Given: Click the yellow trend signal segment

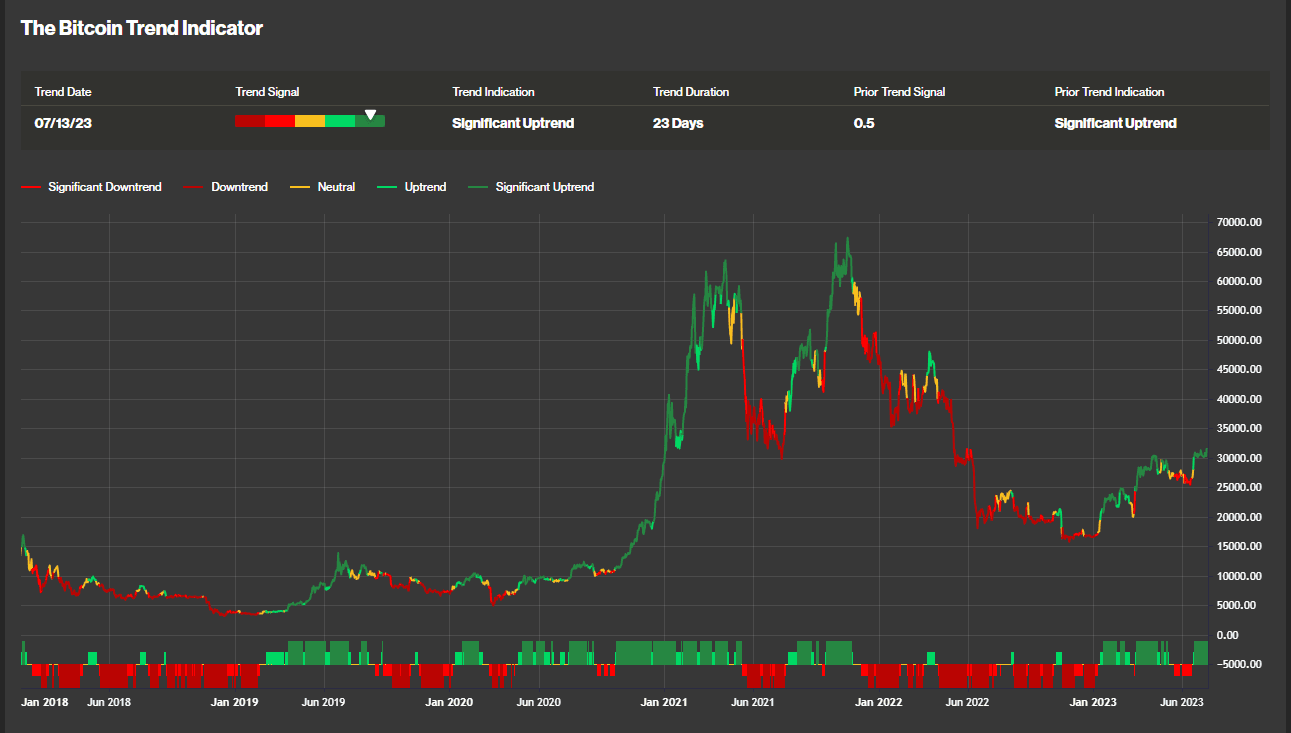Looking at the screenshot, I should 310,121.
